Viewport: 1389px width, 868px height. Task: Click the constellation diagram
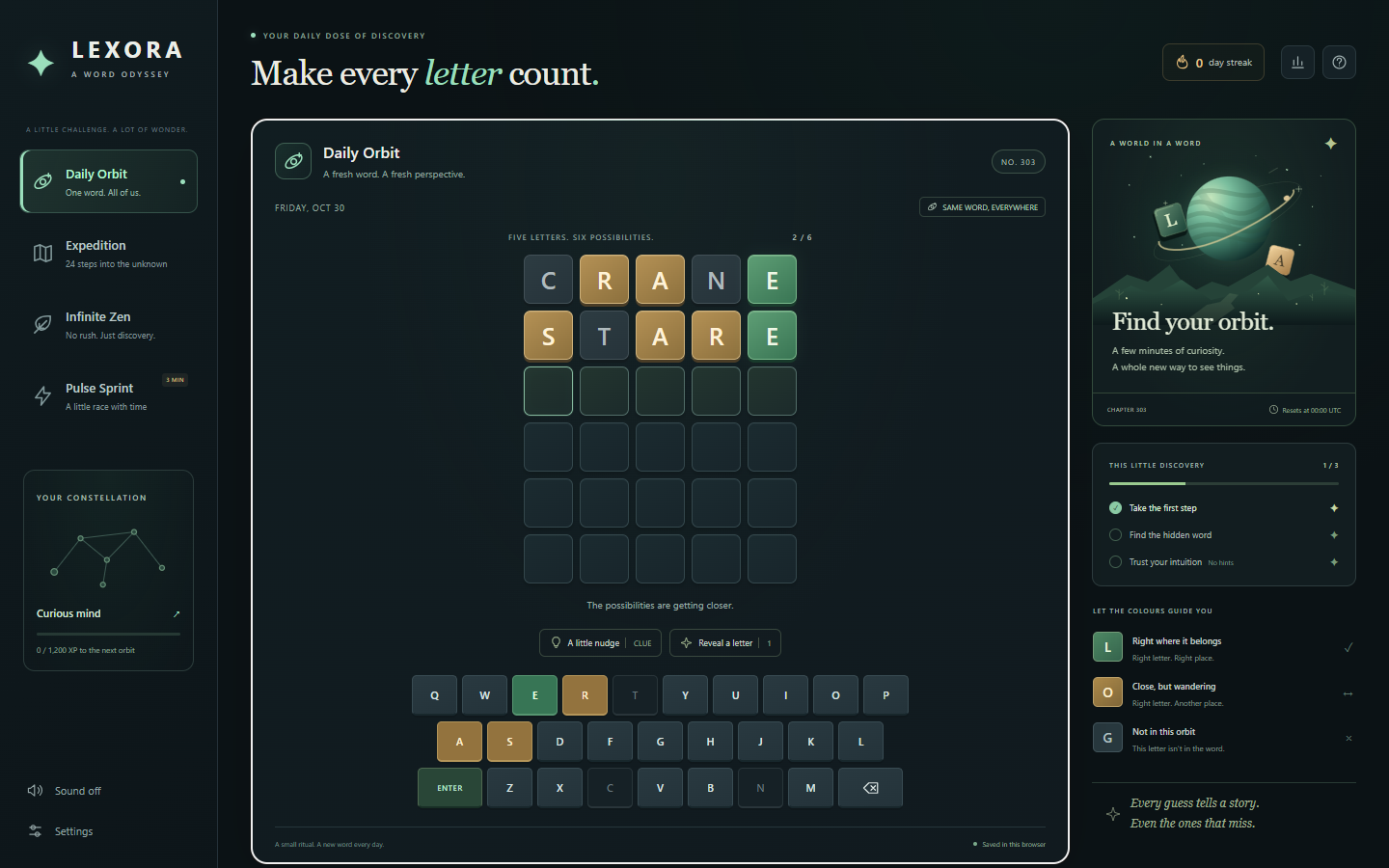(x=108, y=557)
